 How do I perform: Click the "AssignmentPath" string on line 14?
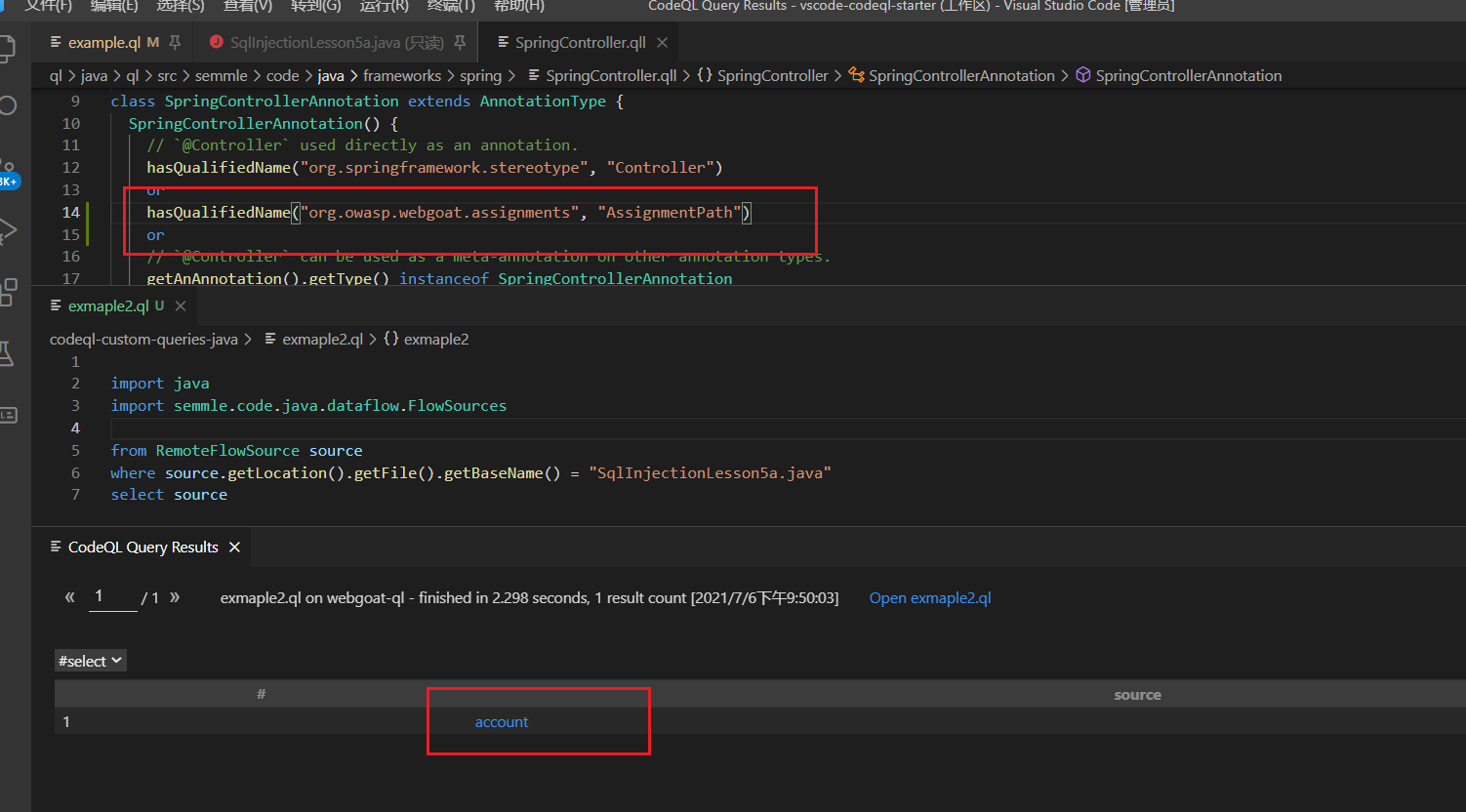[x=670, y=213]
